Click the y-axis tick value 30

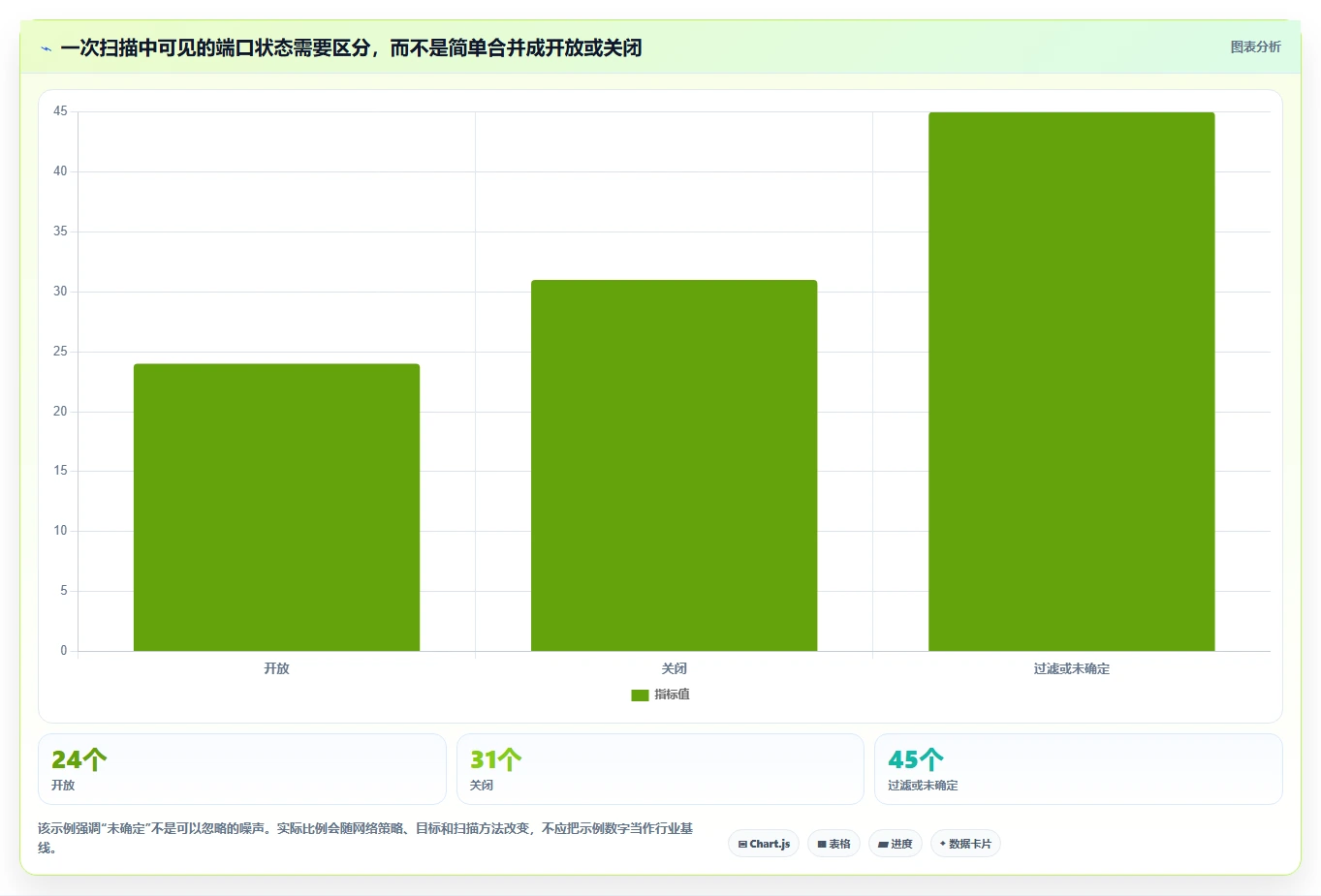coord(60,292)
